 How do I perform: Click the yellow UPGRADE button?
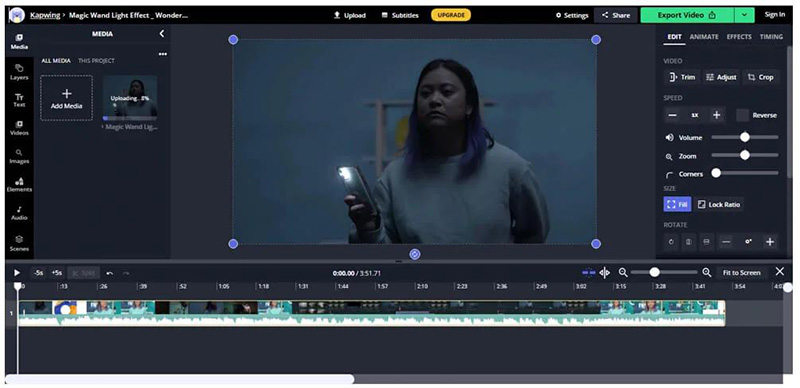(451, 15)
